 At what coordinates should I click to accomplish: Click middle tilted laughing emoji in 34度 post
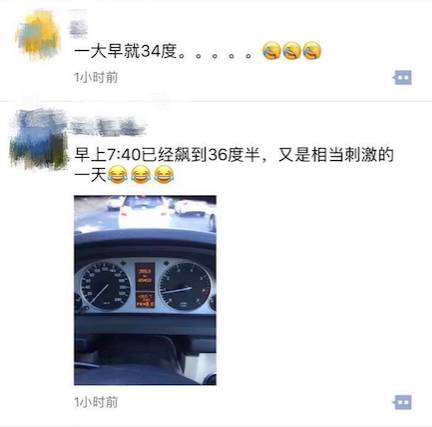click(292, 51)
